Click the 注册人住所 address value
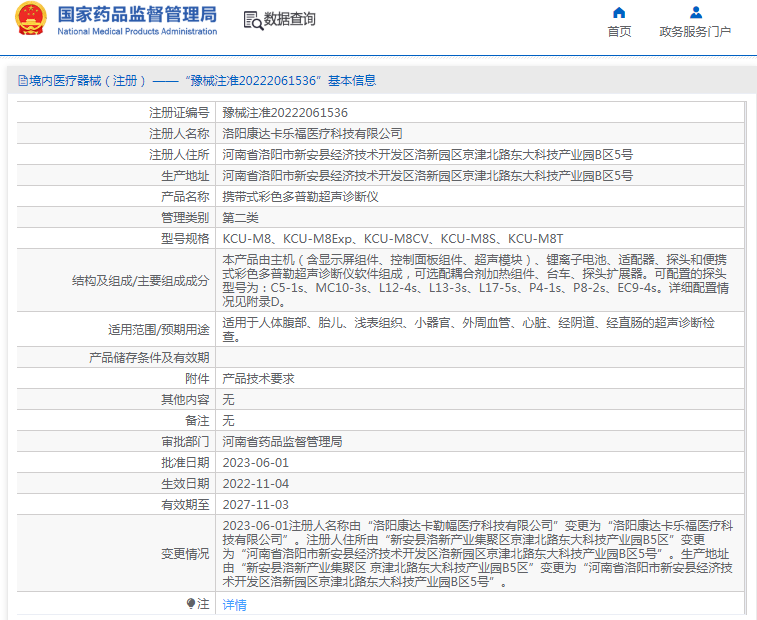 click(x=427, y=155)
